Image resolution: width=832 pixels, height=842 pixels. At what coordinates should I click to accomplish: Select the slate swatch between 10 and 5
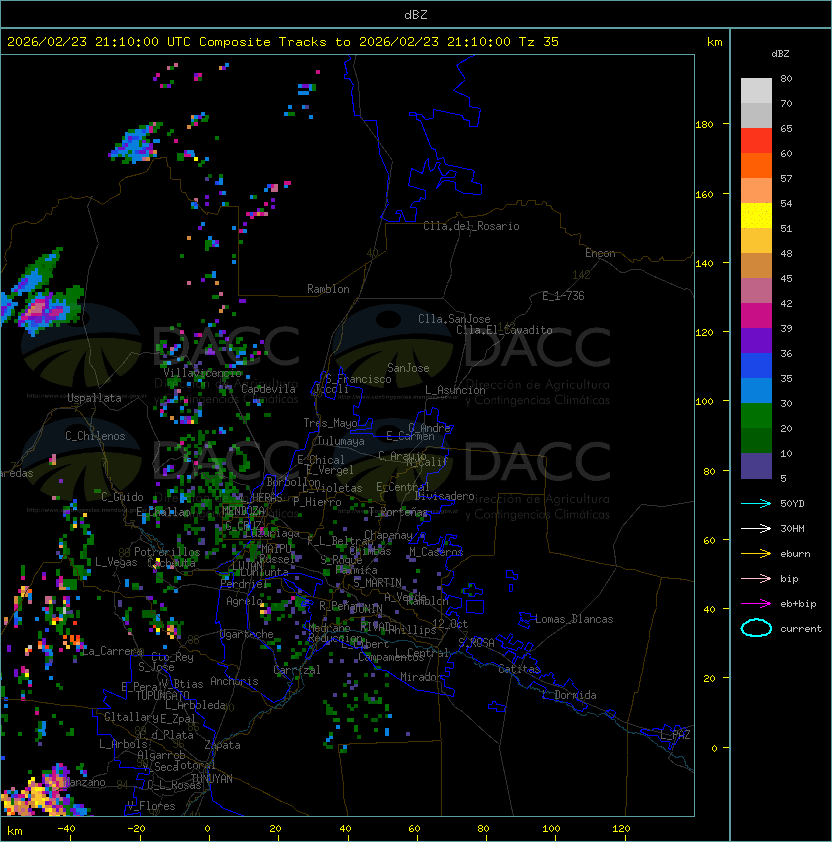pyautogui.click(x=756, y=466)
